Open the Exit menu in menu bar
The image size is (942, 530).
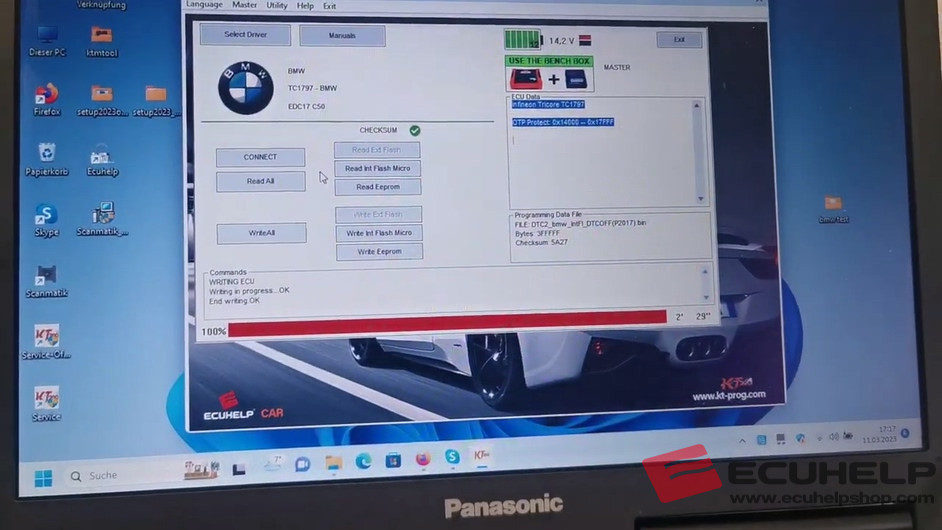tap(330, 6)
